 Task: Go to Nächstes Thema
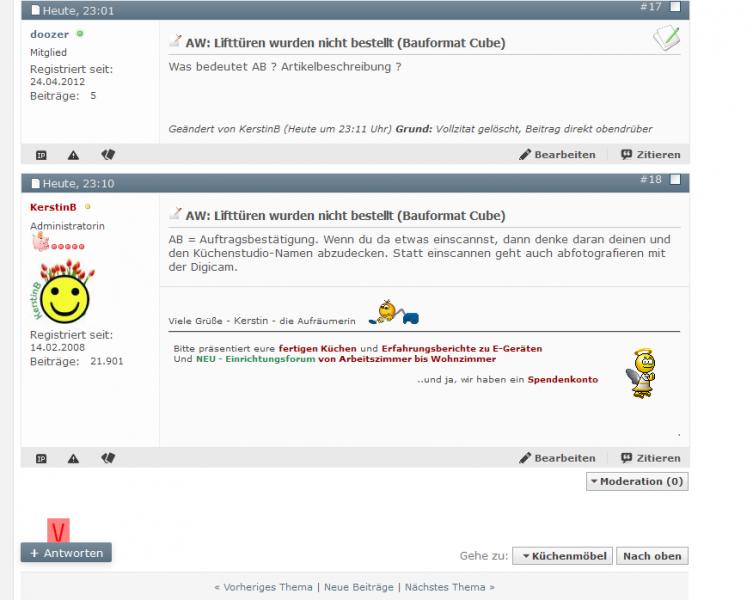[x=449, y=588]
